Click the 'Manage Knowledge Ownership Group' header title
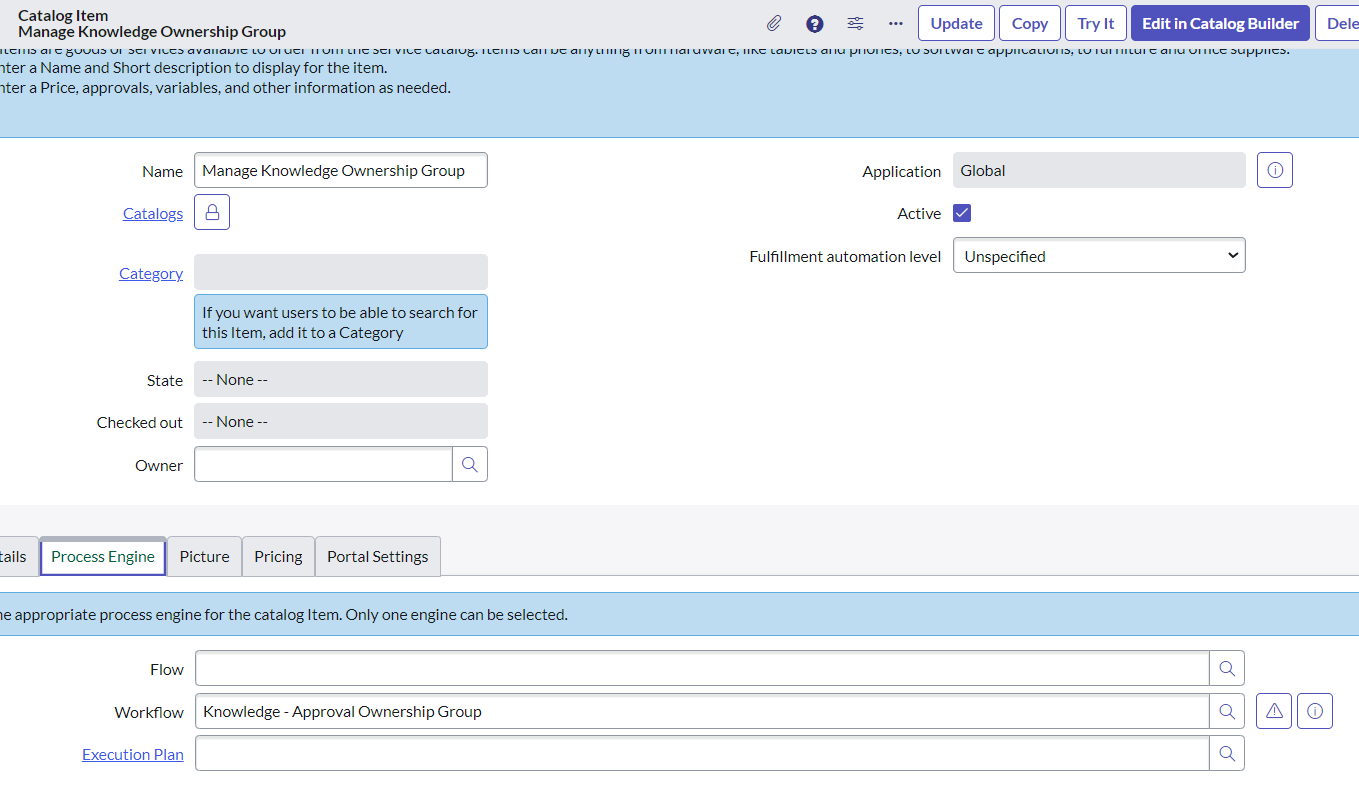Image resolution: width=1359 pixels, height=789 pixels. point(152,32)
